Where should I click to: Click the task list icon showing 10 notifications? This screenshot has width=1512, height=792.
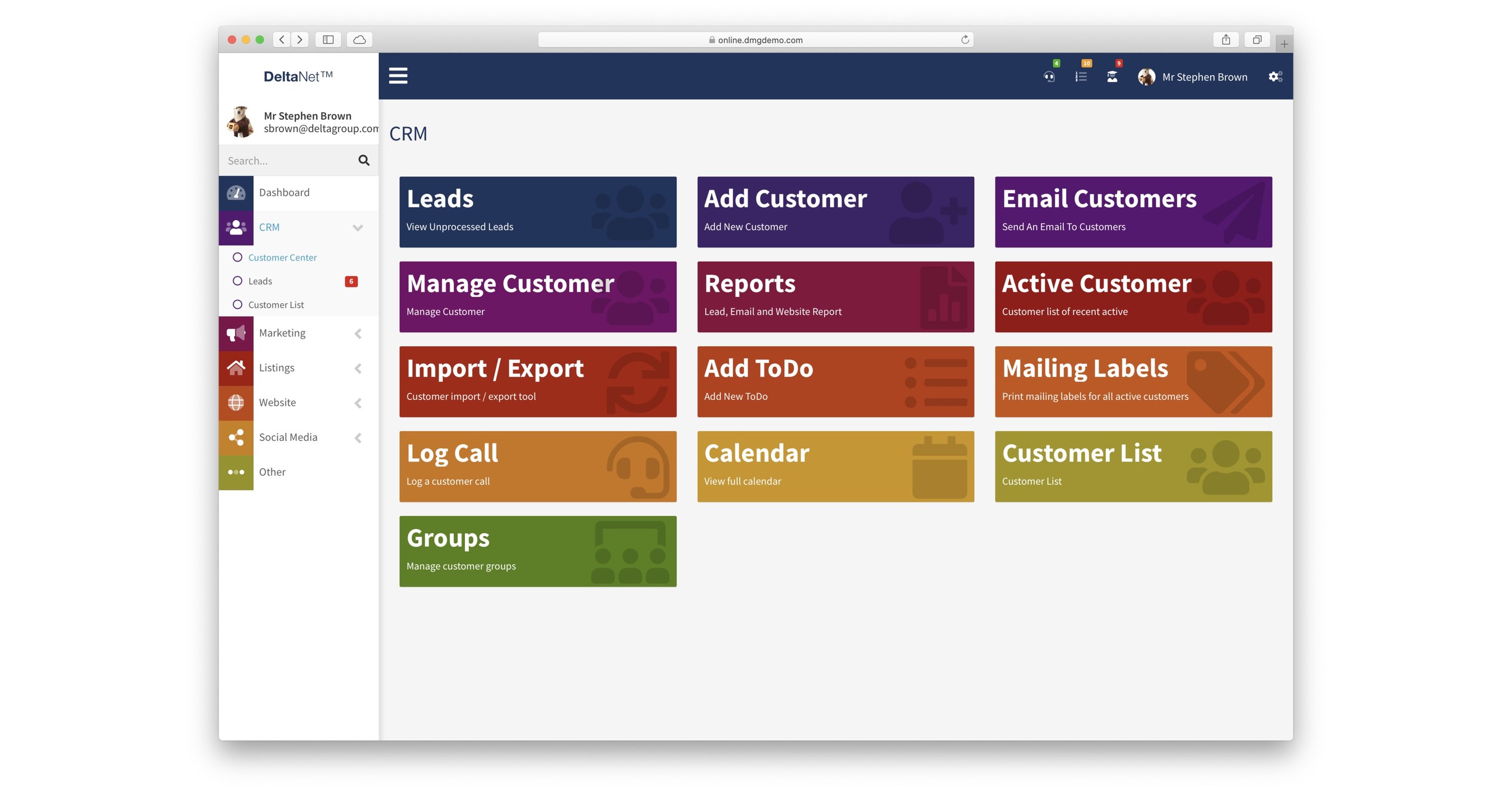[1081, 76]
